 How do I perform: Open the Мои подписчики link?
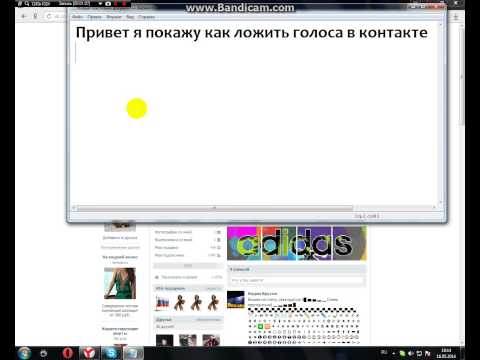pos(169,255)
